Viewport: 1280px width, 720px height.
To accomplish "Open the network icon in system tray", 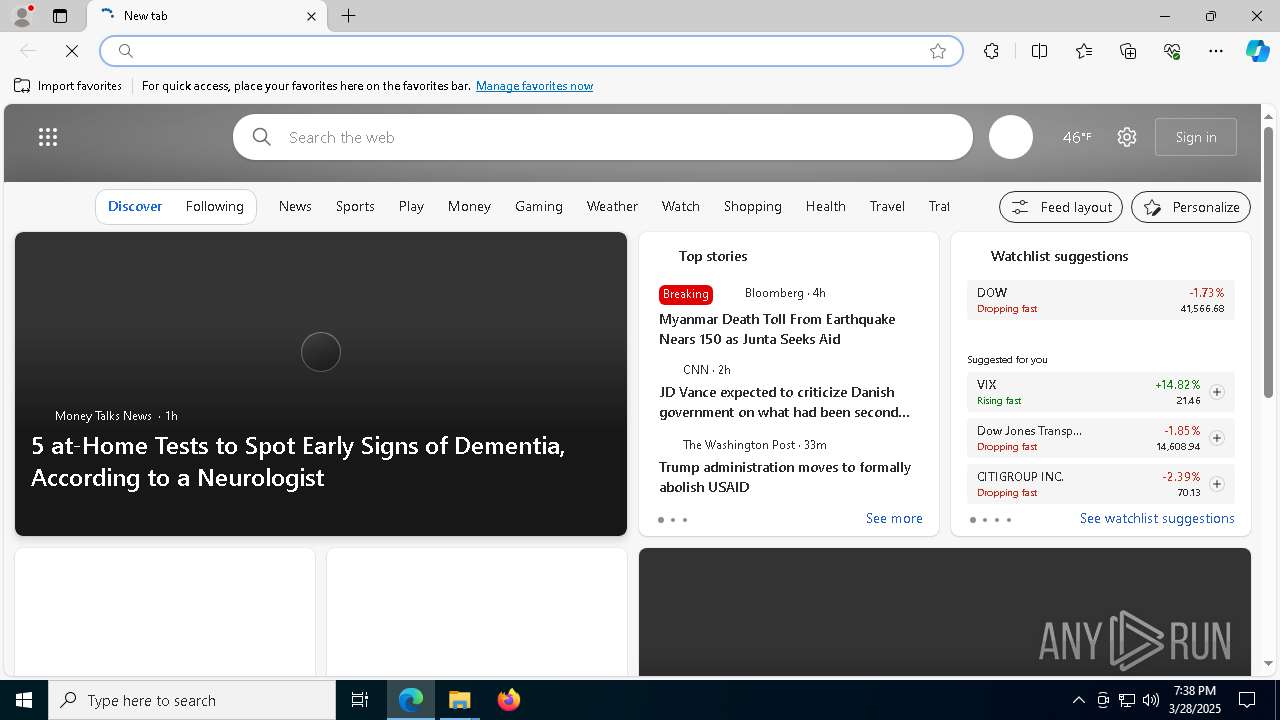I will click(1126, 700).
